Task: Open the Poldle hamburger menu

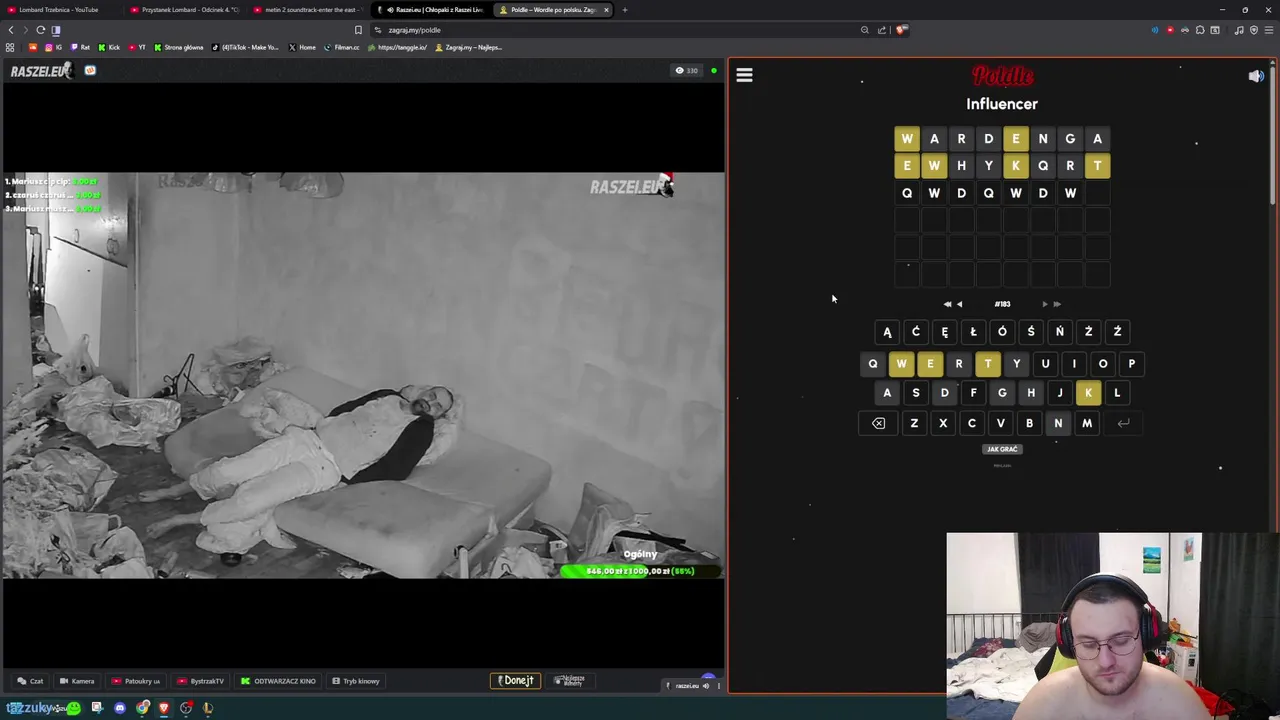Action: pyautogui.click(x=744, y=75)
